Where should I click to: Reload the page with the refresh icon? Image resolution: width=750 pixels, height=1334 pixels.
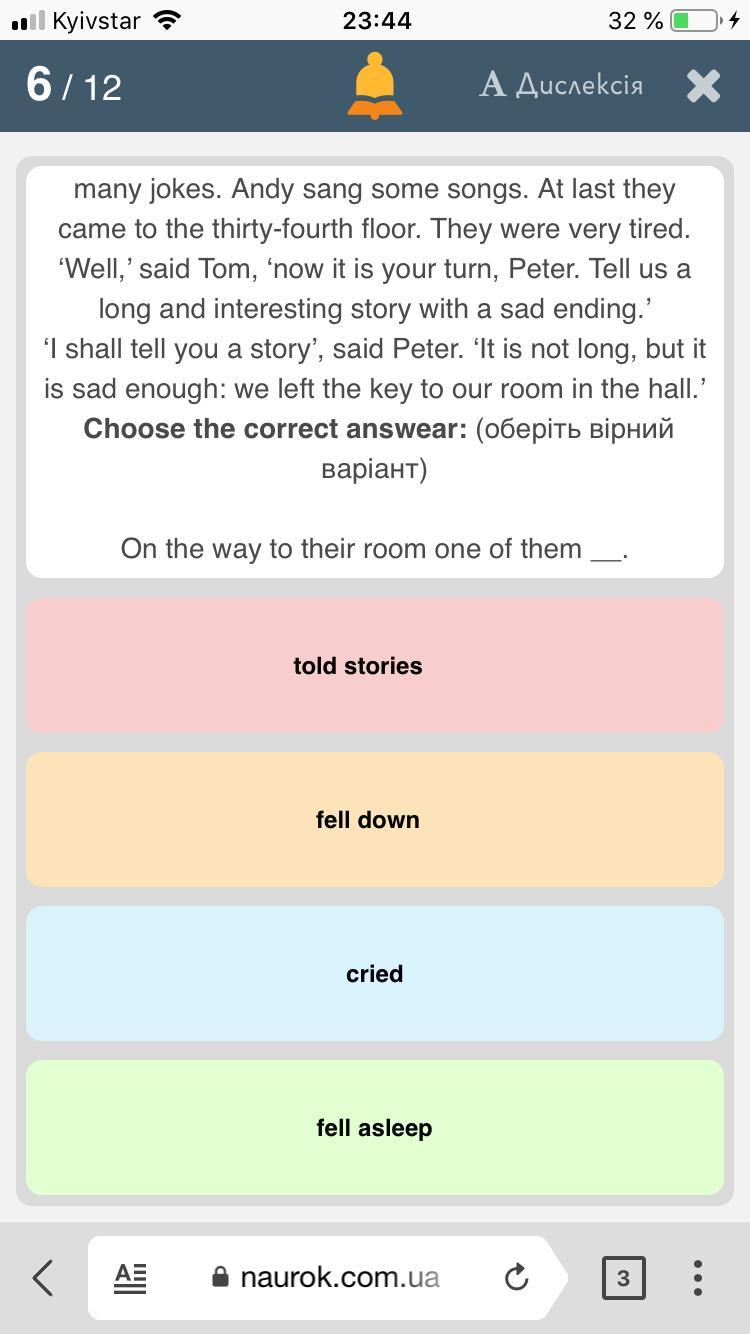pyautogui.click(x=516, y=1277)
